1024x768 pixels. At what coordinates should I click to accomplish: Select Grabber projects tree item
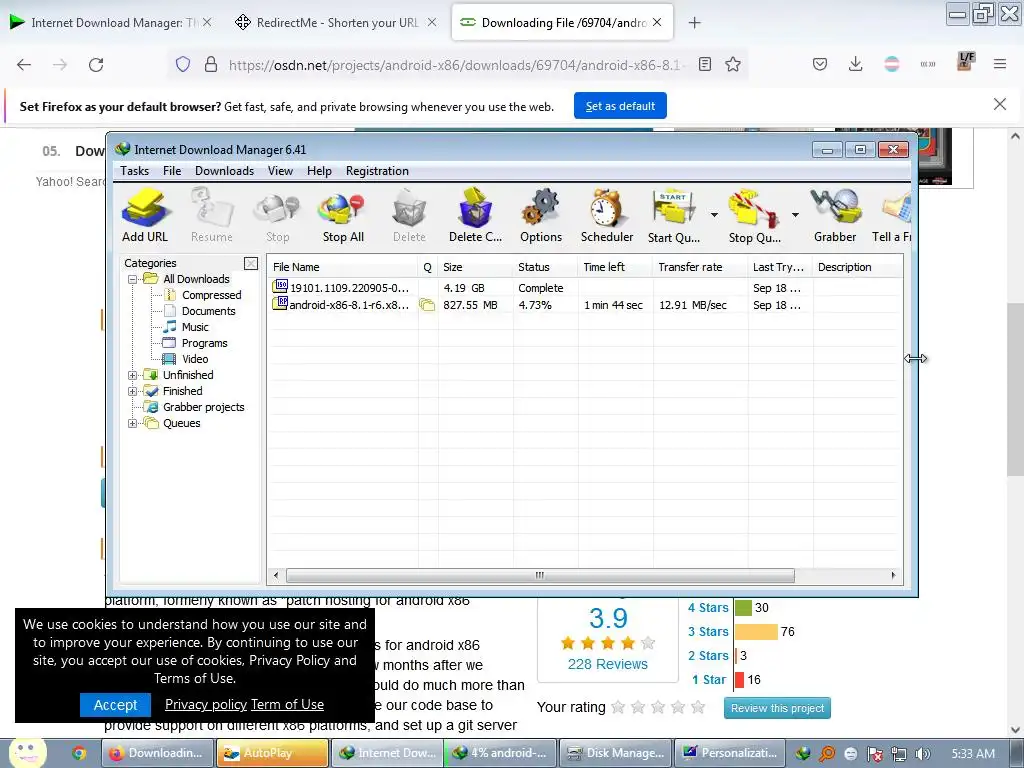click(x=203, y=407)
